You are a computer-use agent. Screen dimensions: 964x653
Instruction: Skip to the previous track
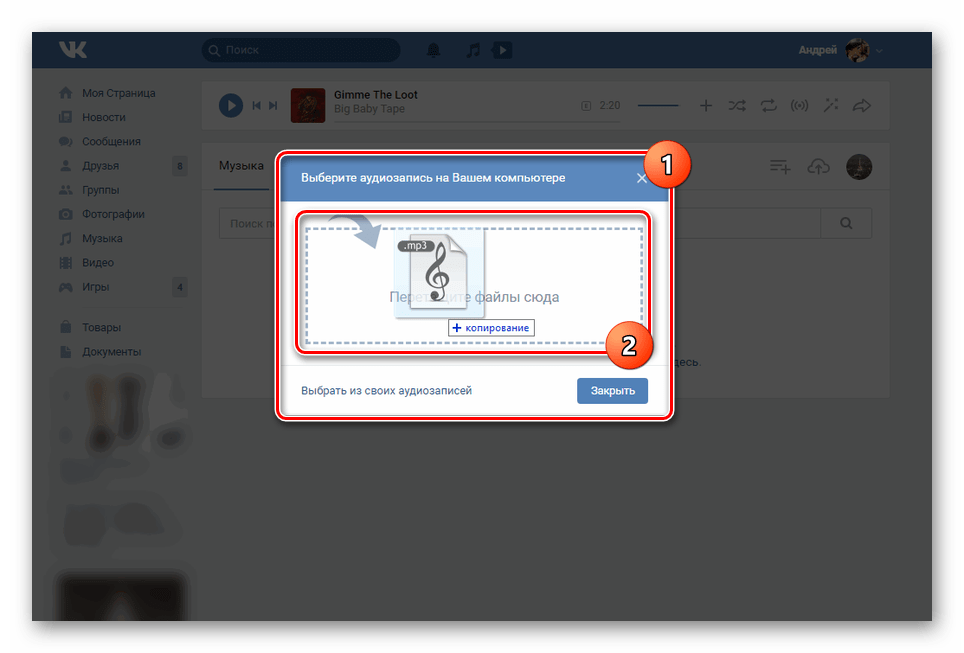(x=256, y=105)
